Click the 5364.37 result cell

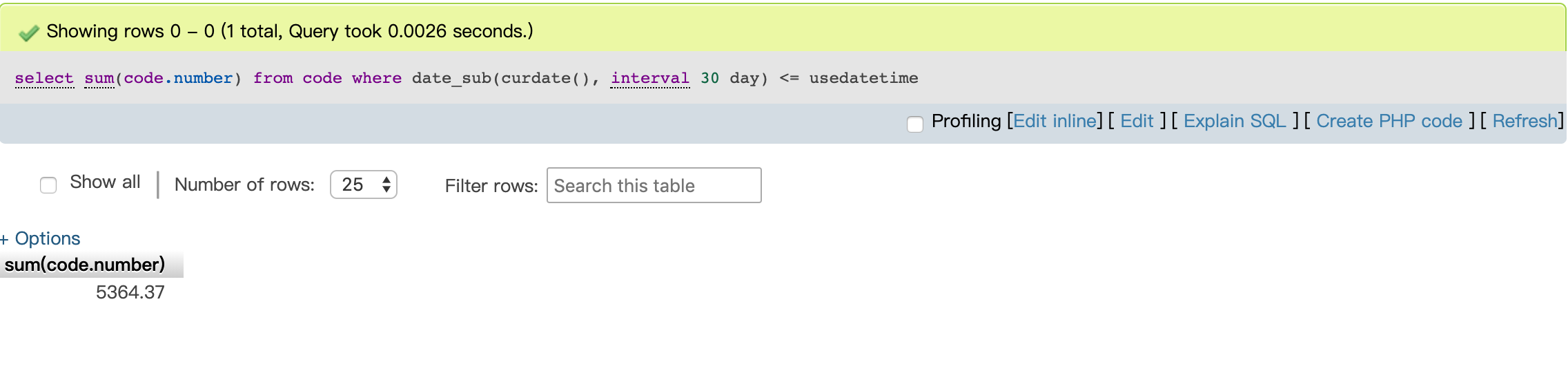(x=130, y=292)
